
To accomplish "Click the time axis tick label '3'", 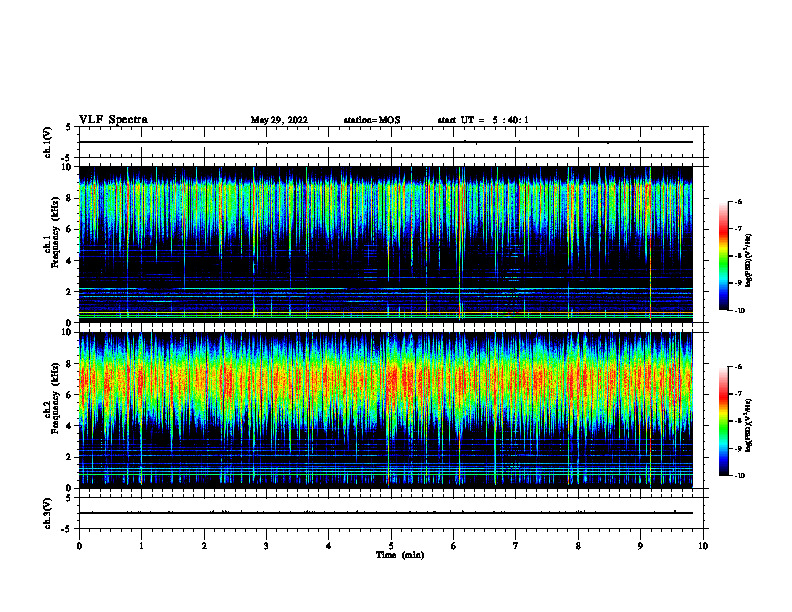I will 266,546.
